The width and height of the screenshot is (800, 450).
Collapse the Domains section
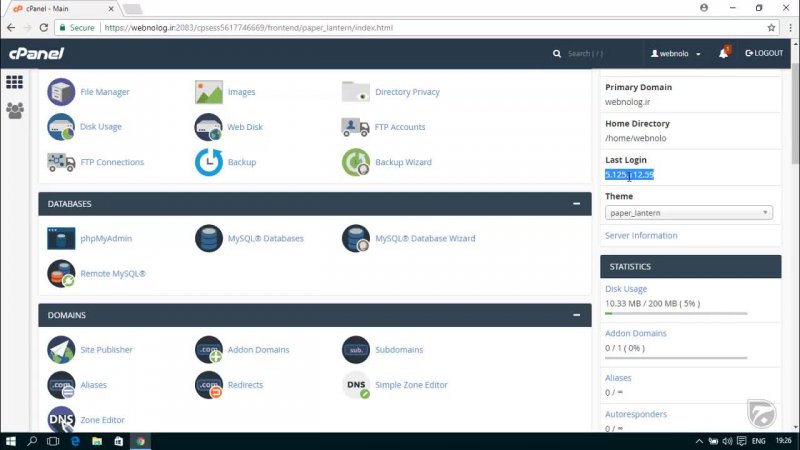pos(576,315)
